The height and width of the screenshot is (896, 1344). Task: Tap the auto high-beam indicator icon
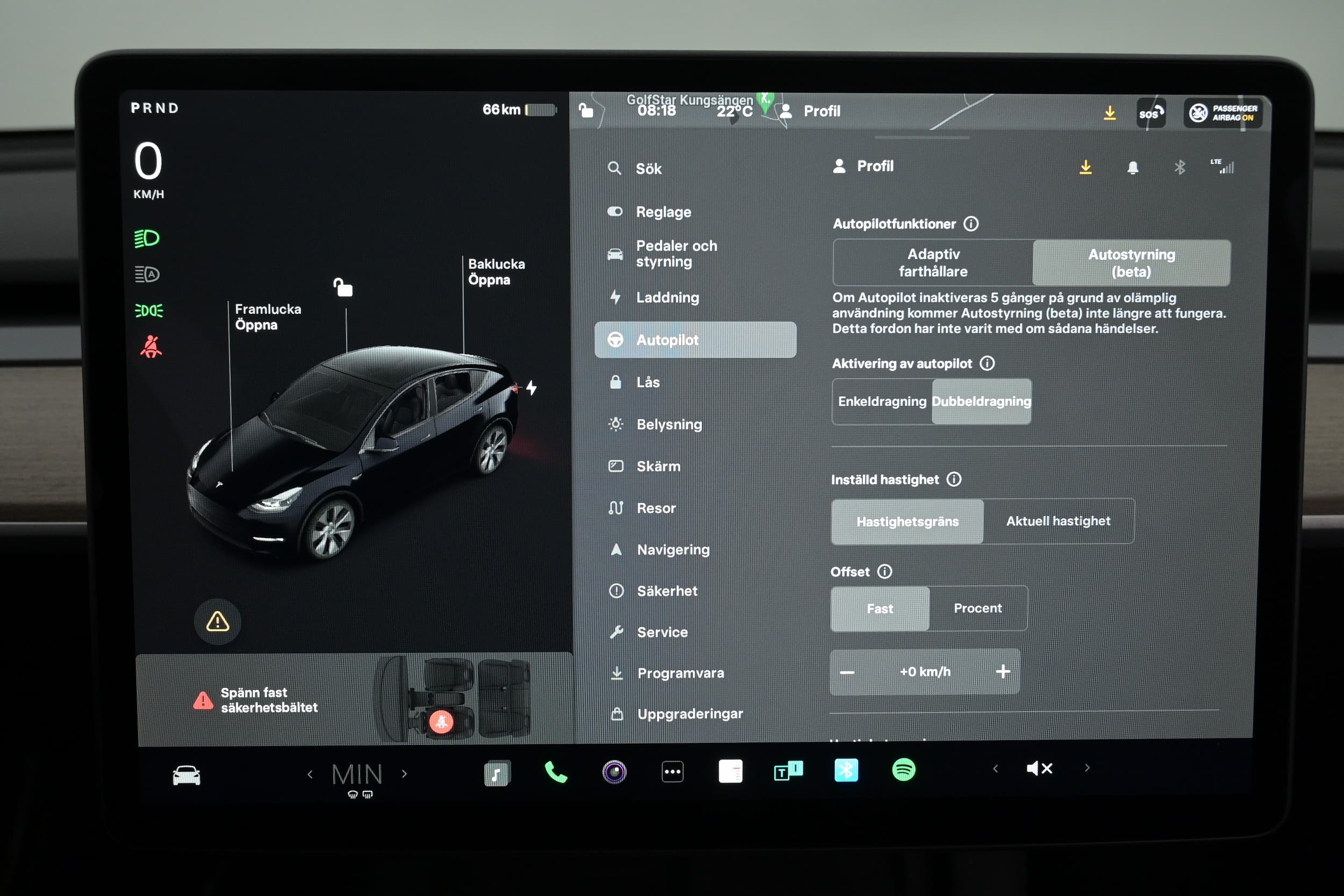point(147,274)
